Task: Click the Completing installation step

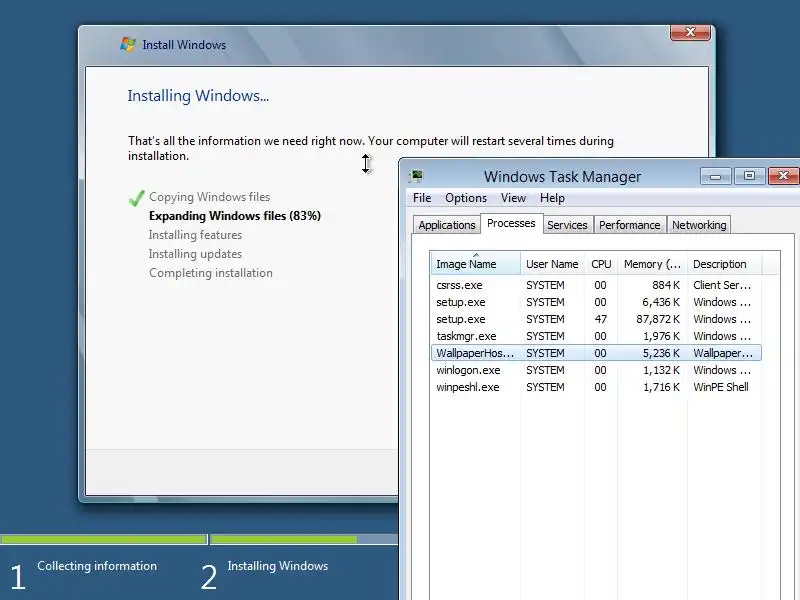Action: (x=211, y=273)
